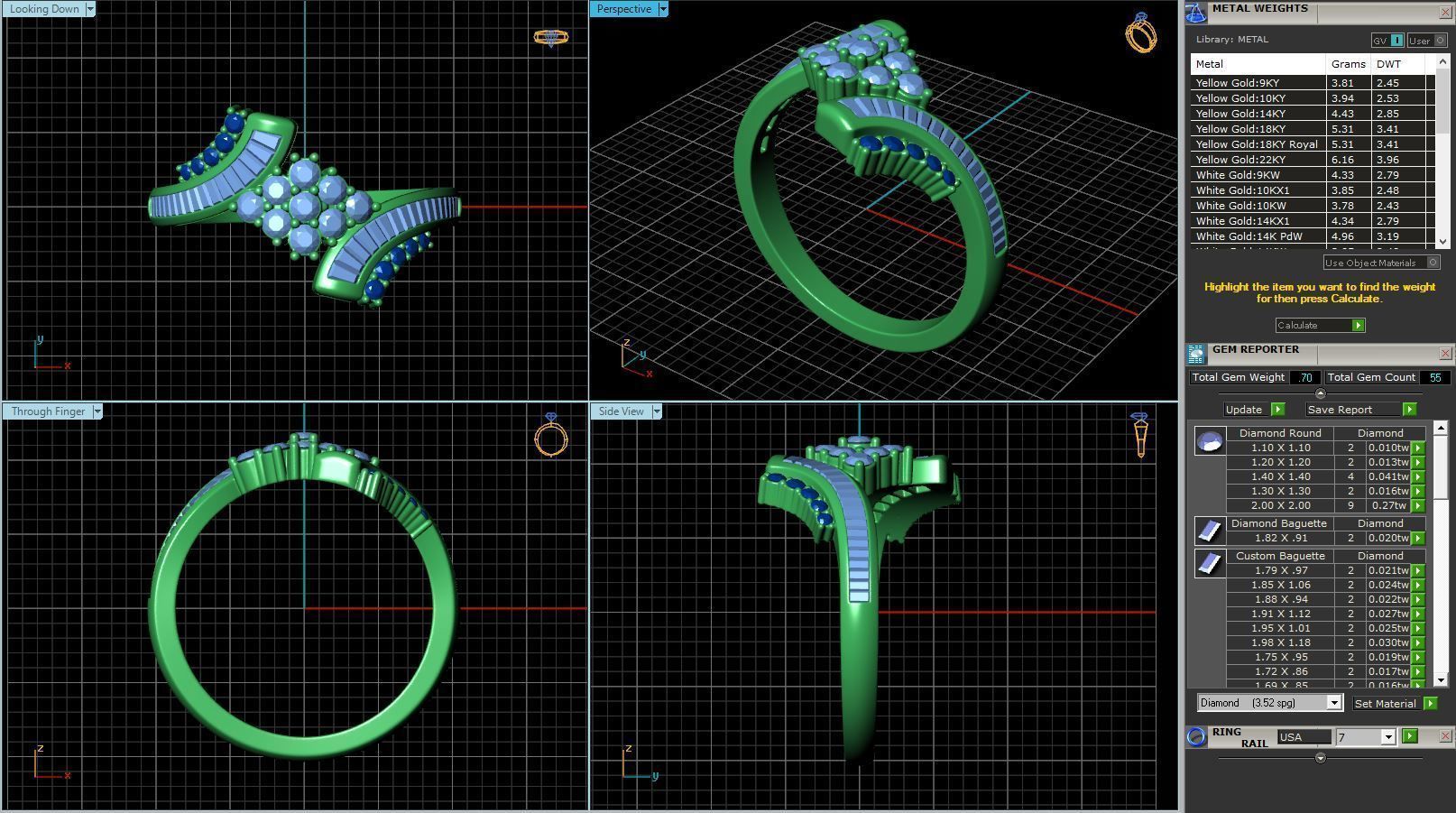This screenshot has width=1456, height=813.
Task: Click the Side View viewport ring icon
Action: (1140, 434)
